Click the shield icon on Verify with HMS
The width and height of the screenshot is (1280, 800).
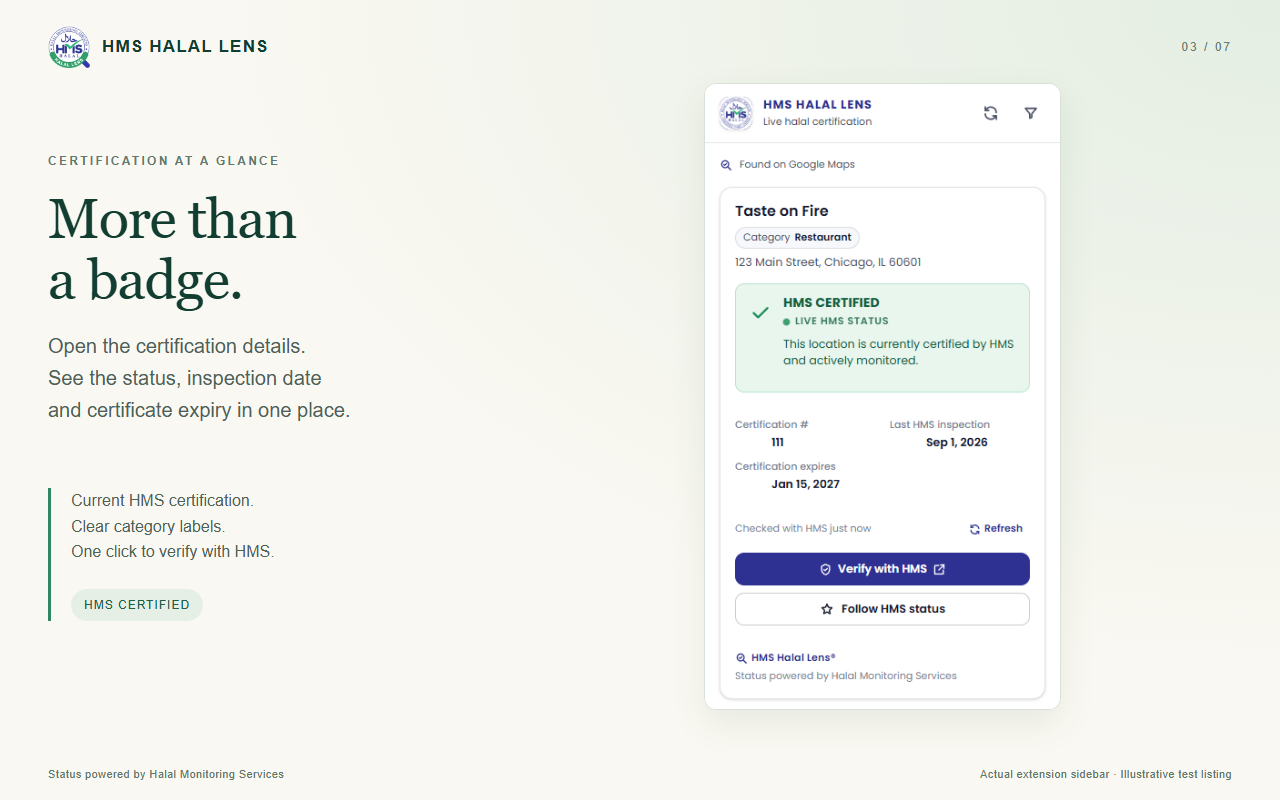pos(825,569)
